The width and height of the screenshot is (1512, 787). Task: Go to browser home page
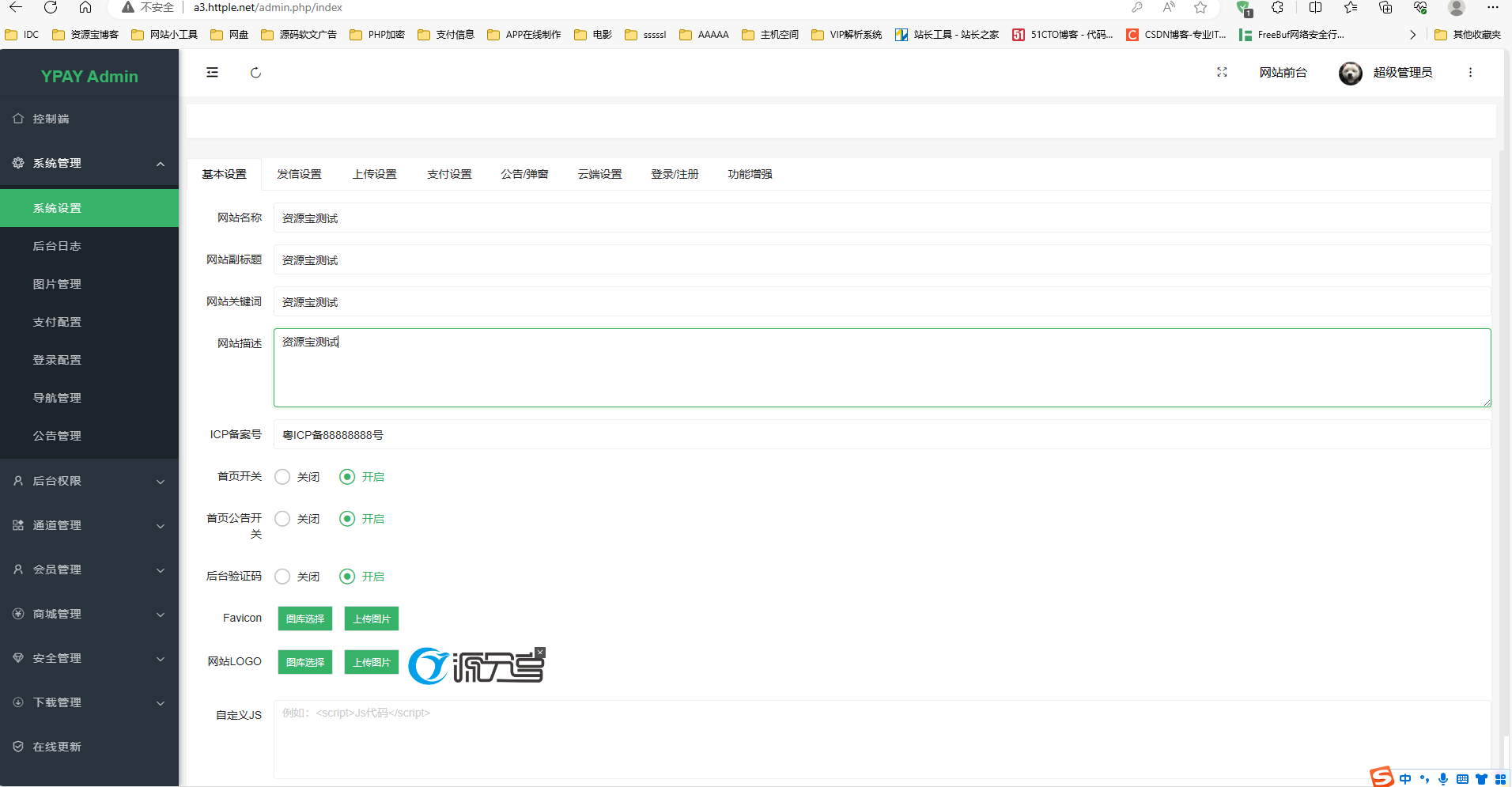coord(85,7)
